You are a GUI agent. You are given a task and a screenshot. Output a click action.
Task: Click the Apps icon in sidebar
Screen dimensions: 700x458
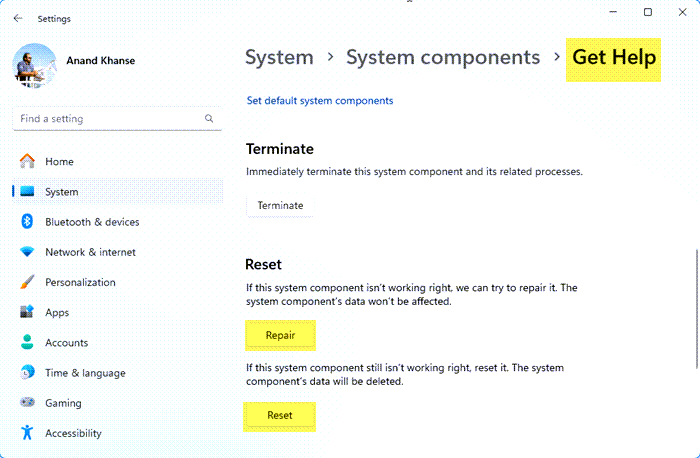pyautogui.click(x=27, y=313)
